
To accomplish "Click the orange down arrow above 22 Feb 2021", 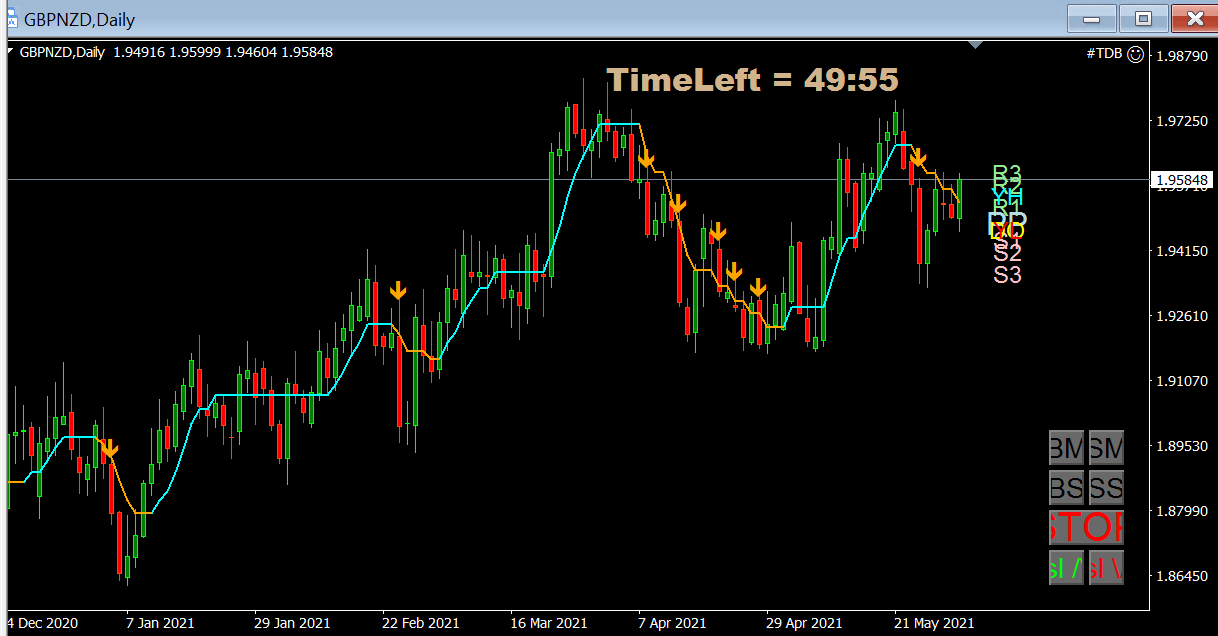I will tap(398, 290).
